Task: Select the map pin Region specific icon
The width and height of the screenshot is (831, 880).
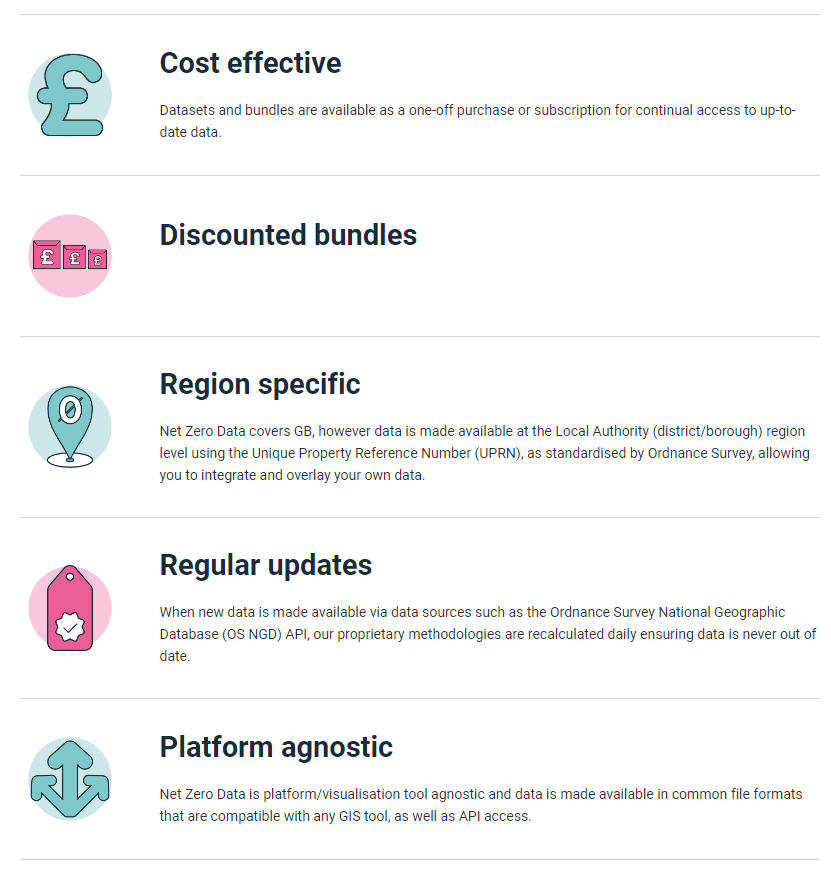Action: click(69, 426)
